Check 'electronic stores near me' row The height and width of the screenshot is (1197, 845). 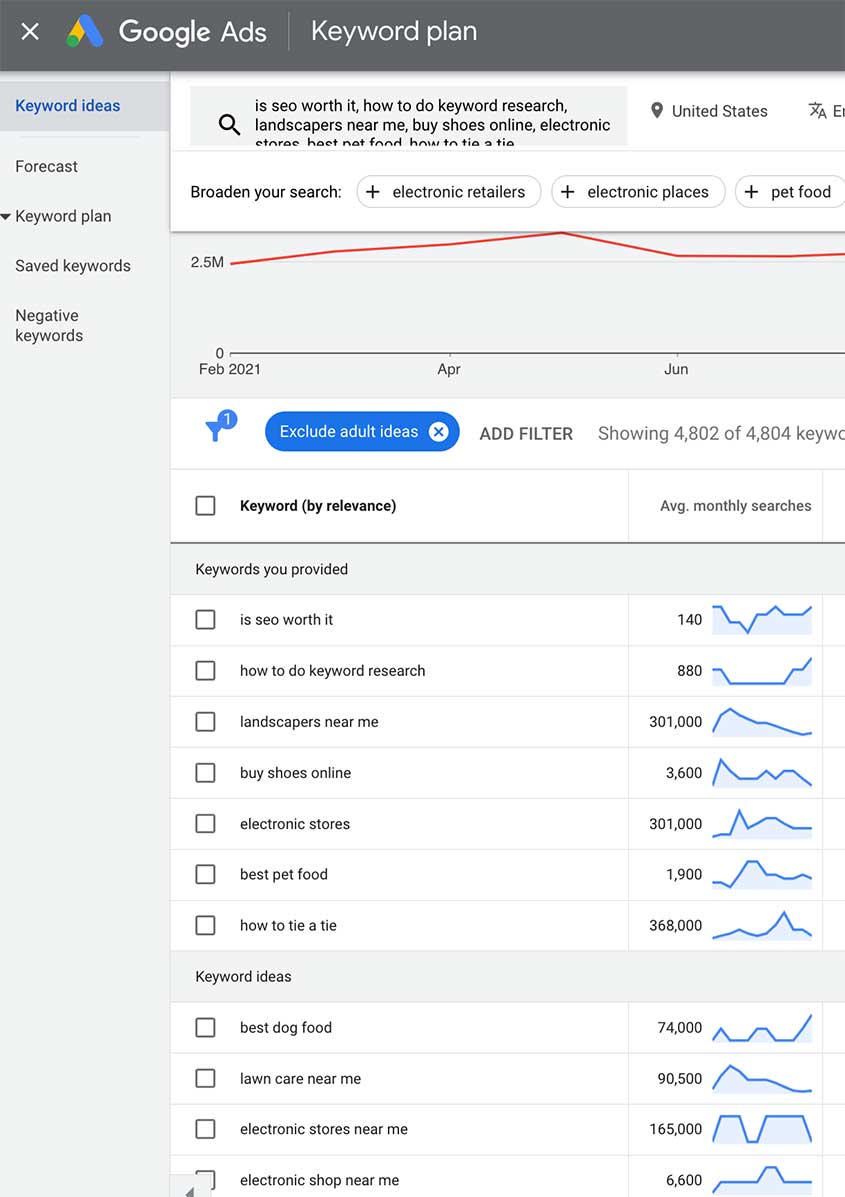[205, 1129]
